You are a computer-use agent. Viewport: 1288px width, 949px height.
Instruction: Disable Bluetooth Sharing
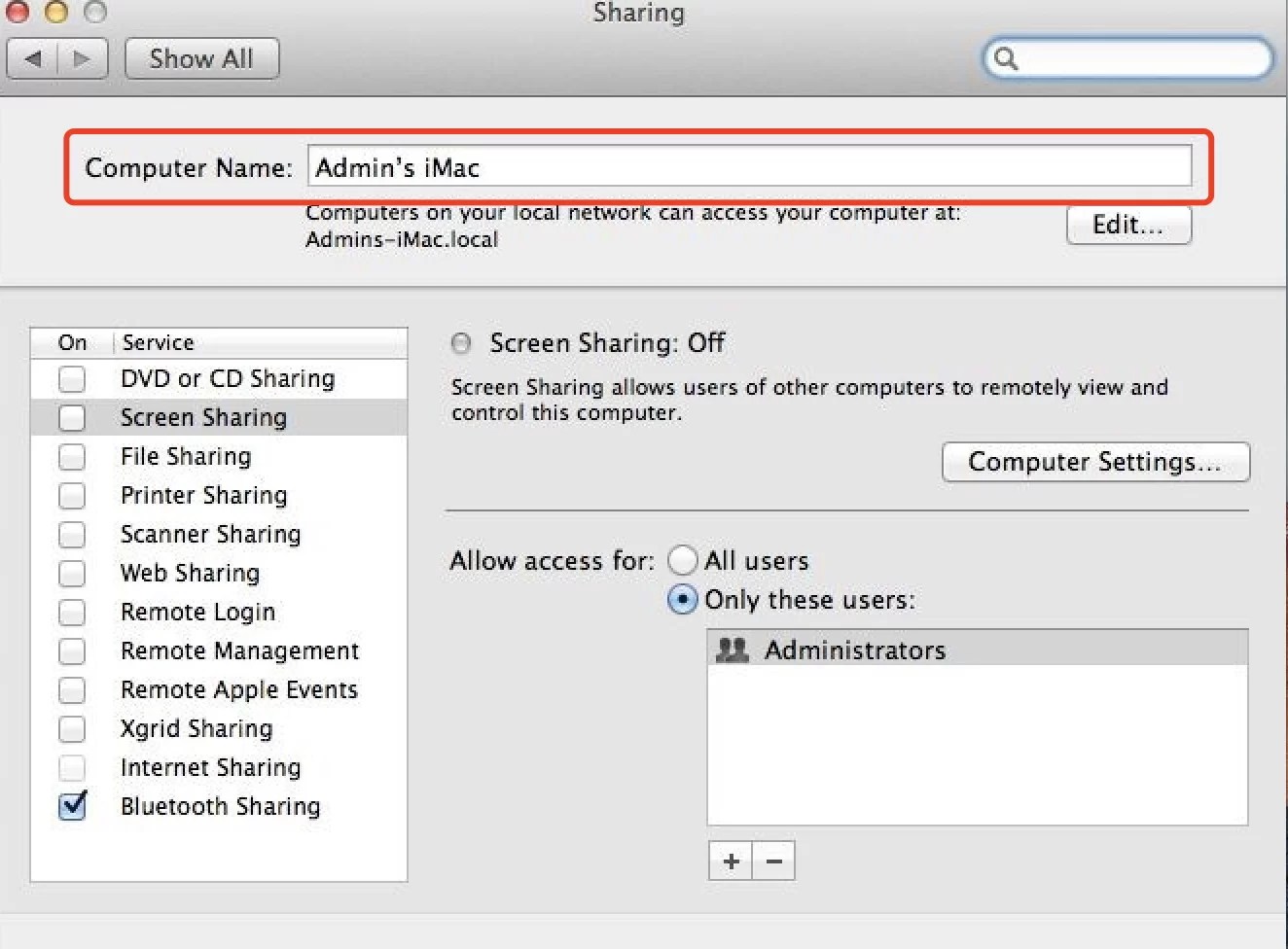click(x=71, y=806)
